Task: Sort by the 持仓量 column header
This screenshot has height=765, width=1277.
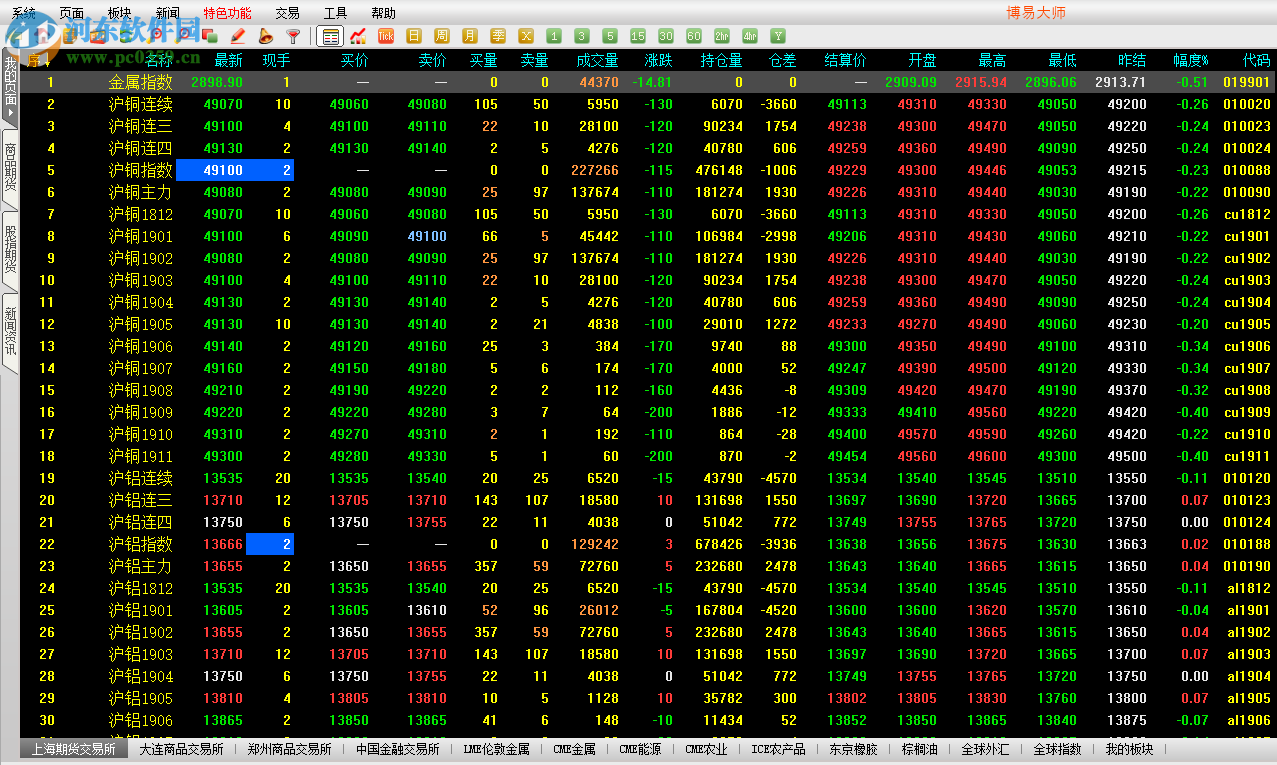Action: pos(721,61)
